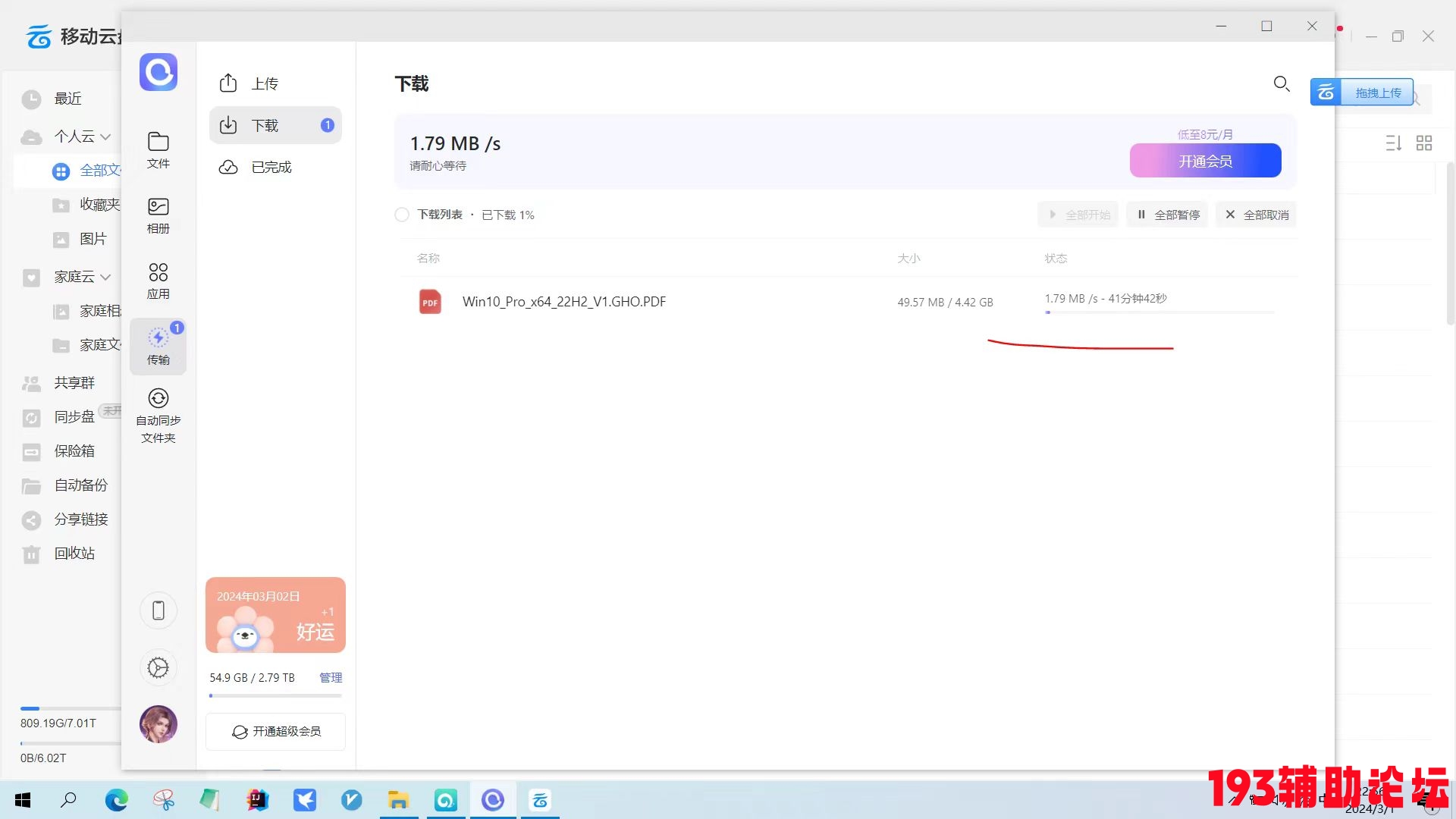Click 1.79 MB /s - 41分钟42秒 status text
Screen dimensions: 1456x819
pyautogui.click(x=1106, y=299)
